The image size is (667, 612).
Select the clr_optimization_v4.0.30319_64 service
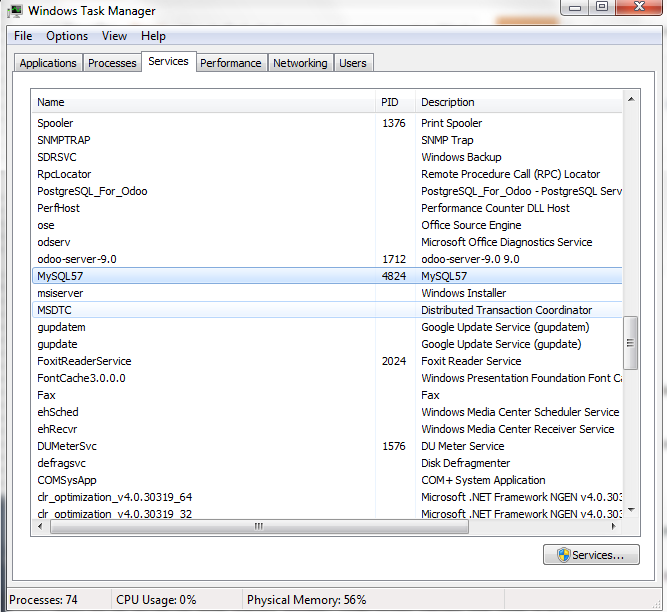pyautogui.click(x=114, y=497)
